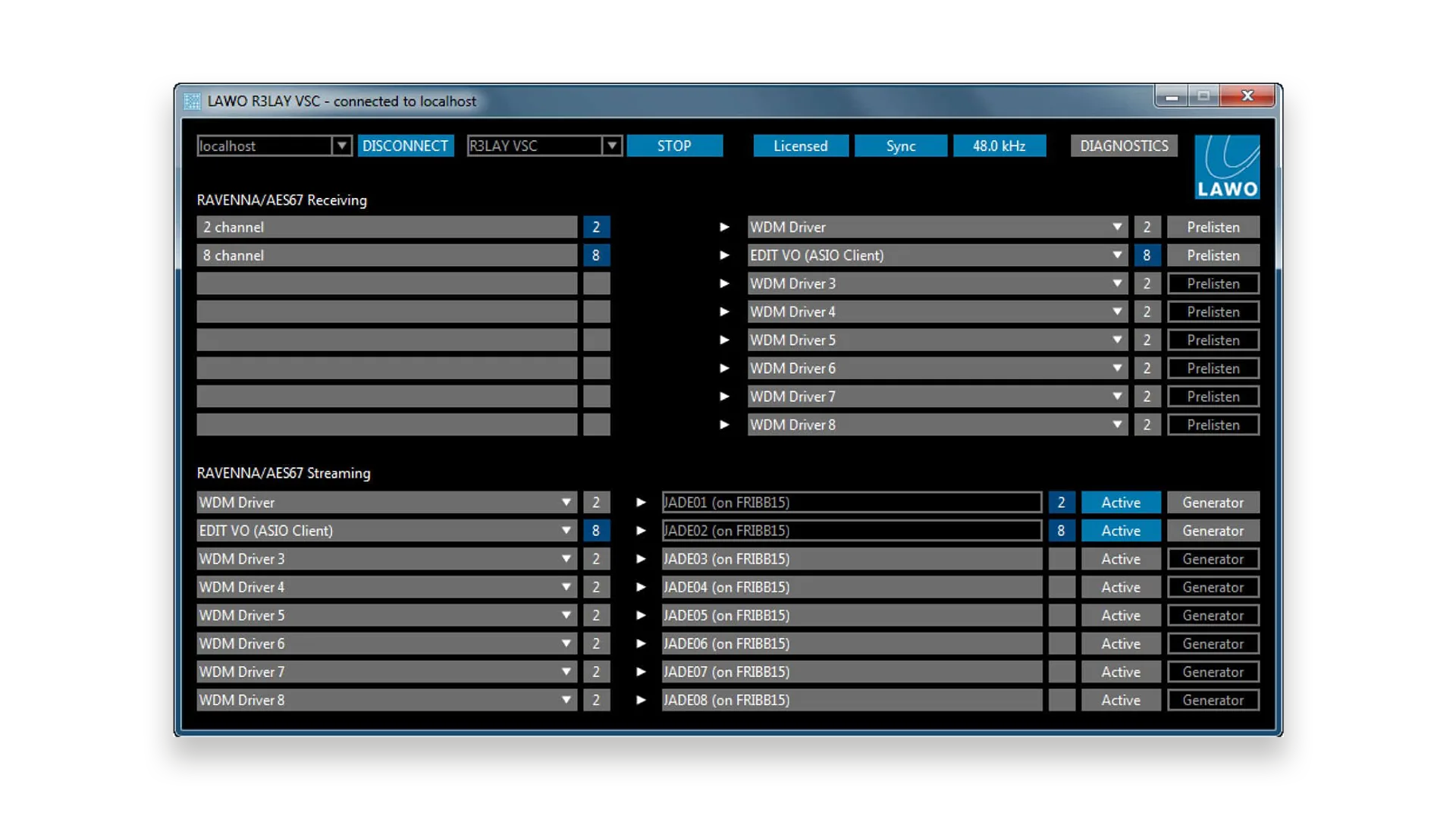Click arrow icon before WDM Driver 5 receiving row
Screen dimensions: 1456x819
click(x=724, y=340)
